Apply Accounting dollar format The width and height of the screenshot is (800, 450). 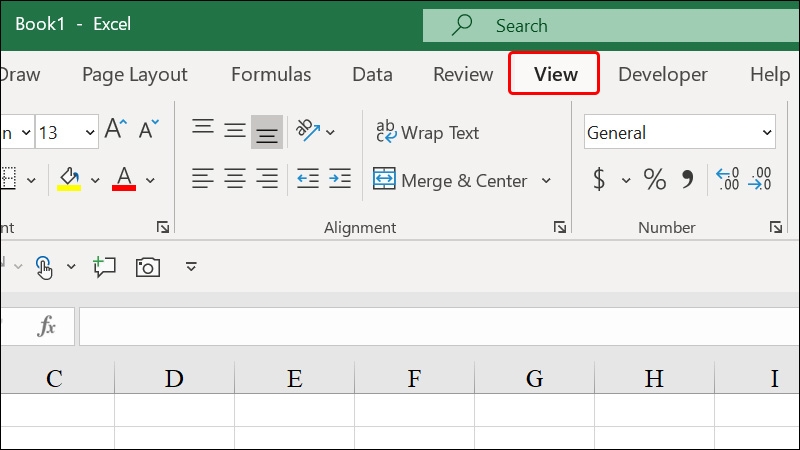click(x=599, y=179)
